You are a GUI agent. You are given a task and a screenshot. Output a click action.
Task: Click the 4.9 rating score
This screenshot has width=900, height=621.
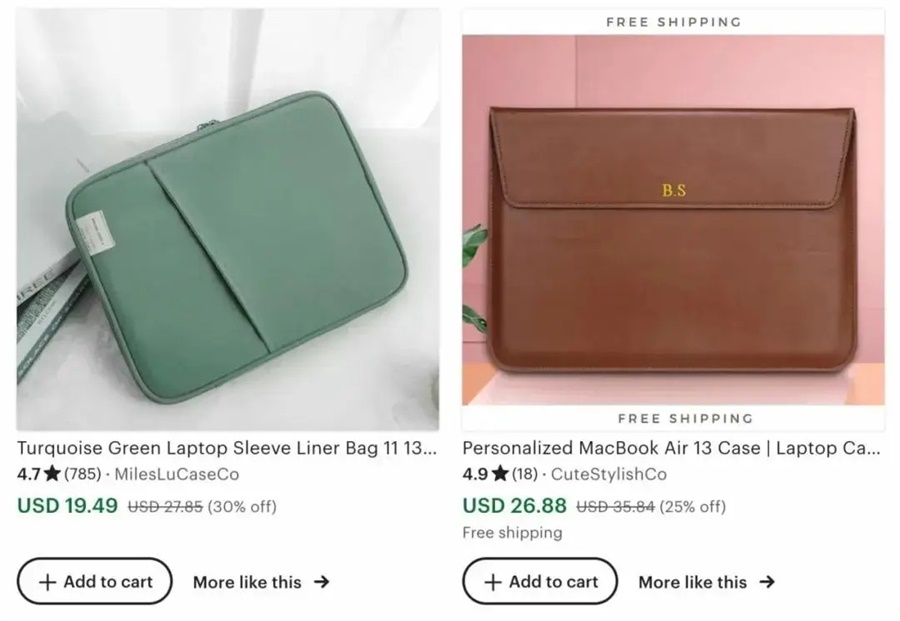(x=478, y=475)
